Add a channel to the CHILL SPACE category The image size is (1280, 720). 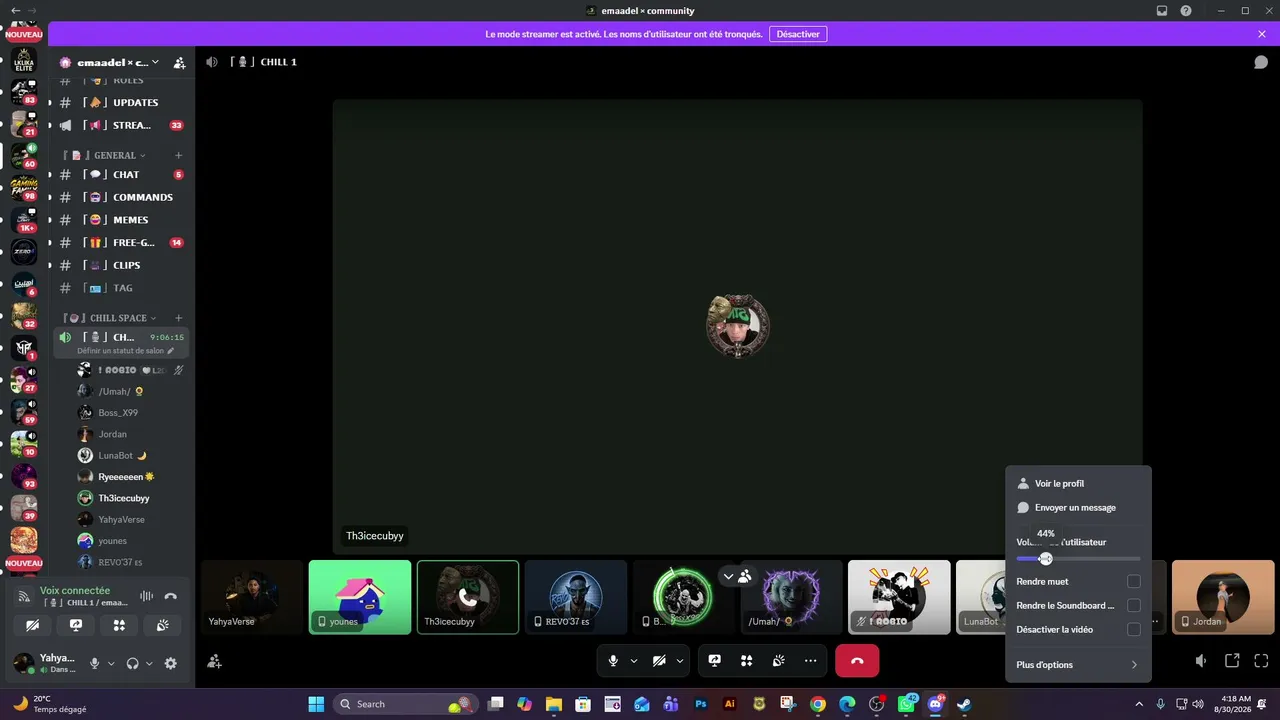[179, 318]
